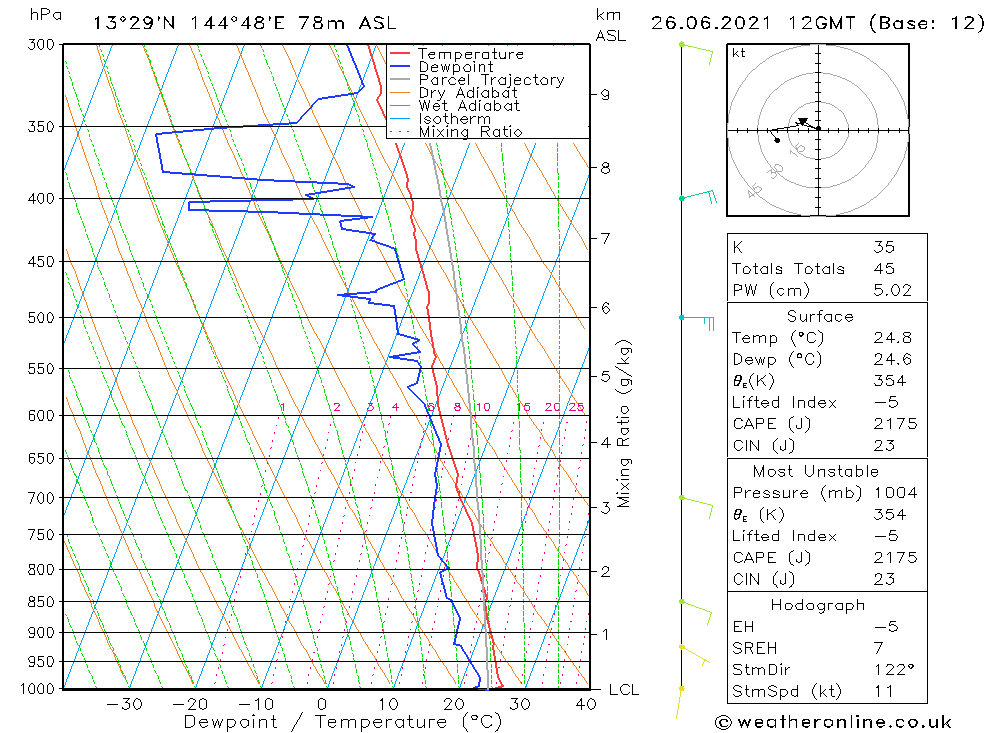
Task: Click the yellow wind barb at 1000 hPa
Action: (x=679, y=703)
